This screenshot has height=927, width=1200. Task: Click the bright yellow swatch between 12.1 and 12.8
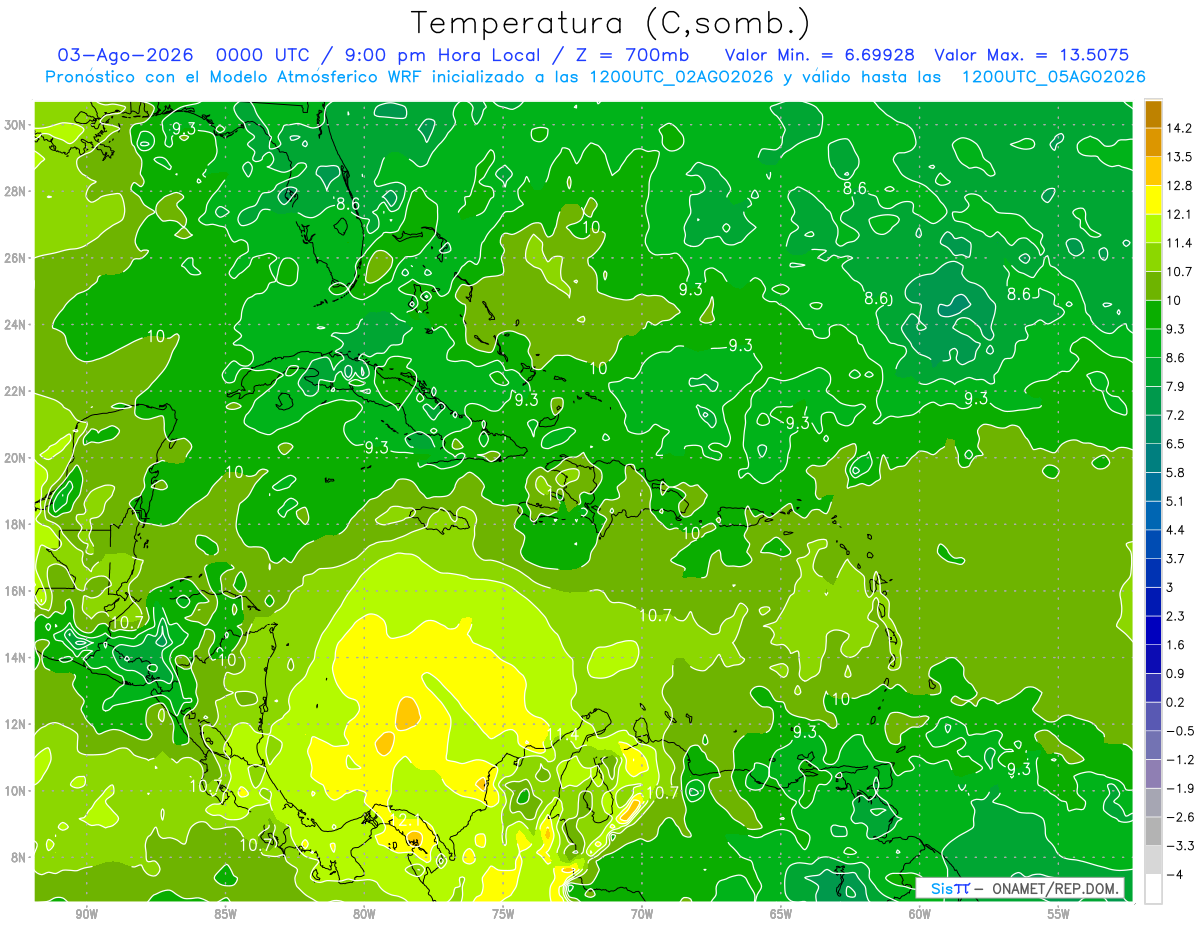(1153, 200)
